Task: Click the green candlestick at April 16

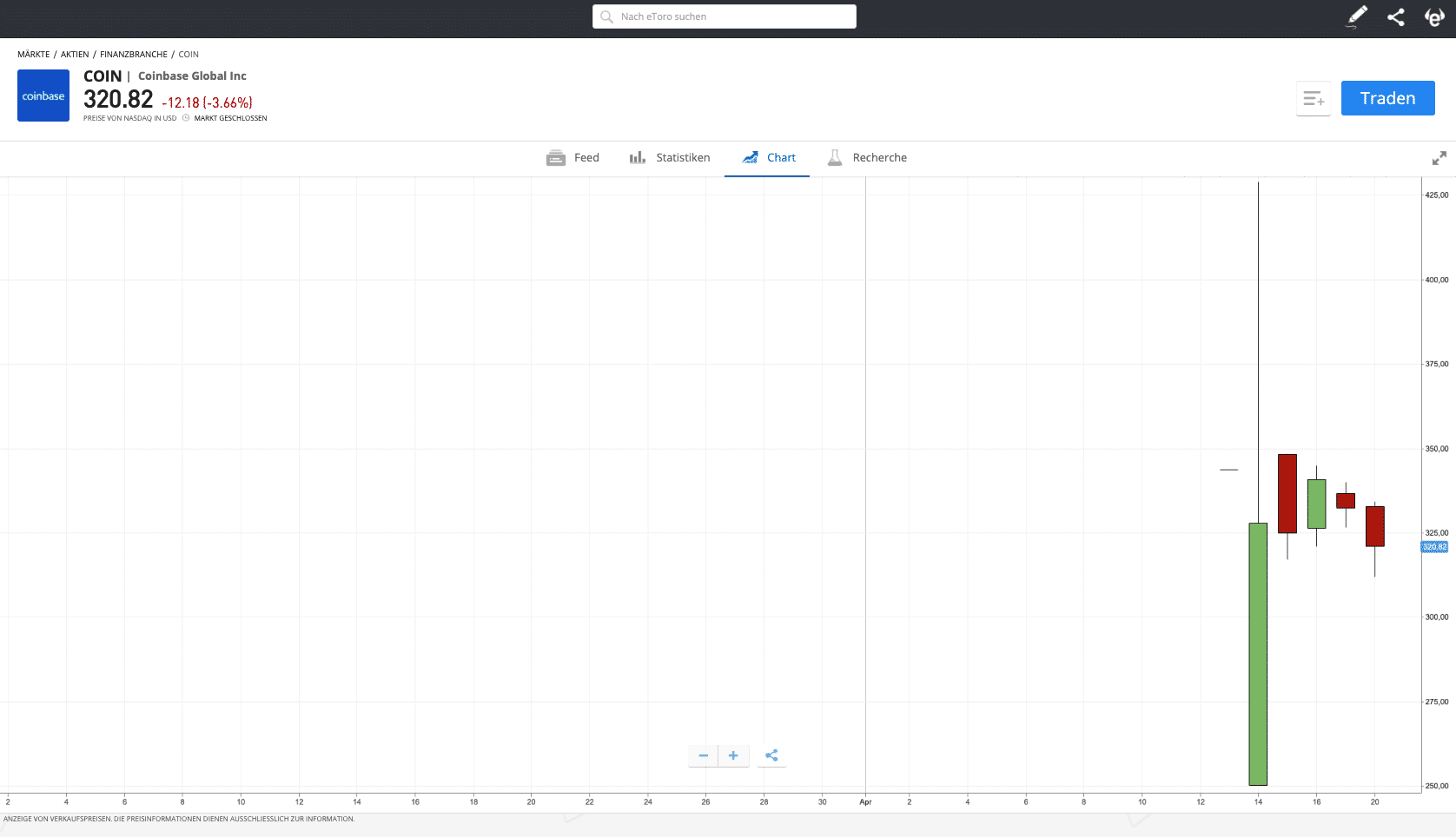Action: [x=1317, y=504]
